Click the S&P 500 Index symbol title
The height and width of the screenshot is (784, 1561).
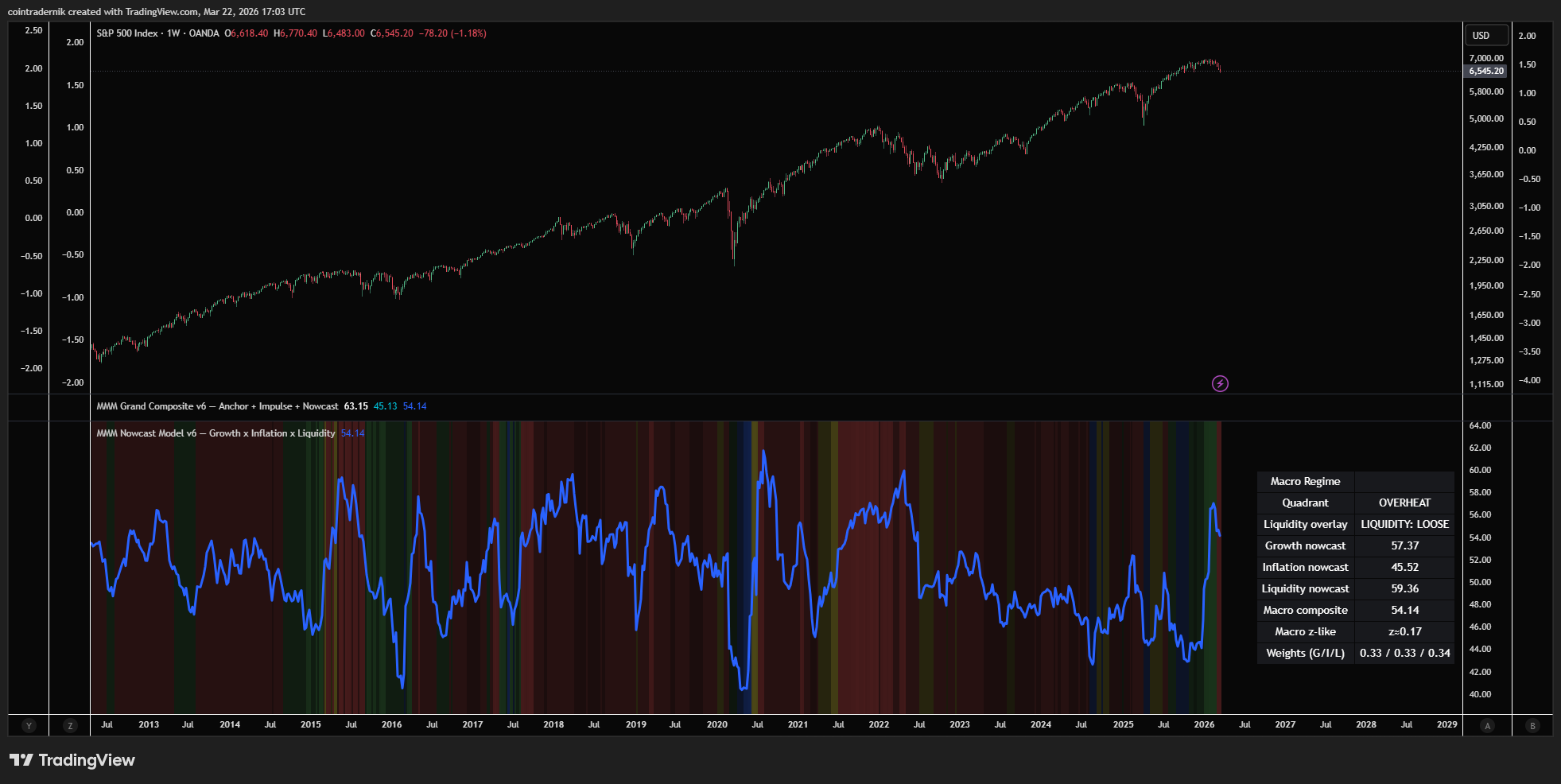(127, 33)
